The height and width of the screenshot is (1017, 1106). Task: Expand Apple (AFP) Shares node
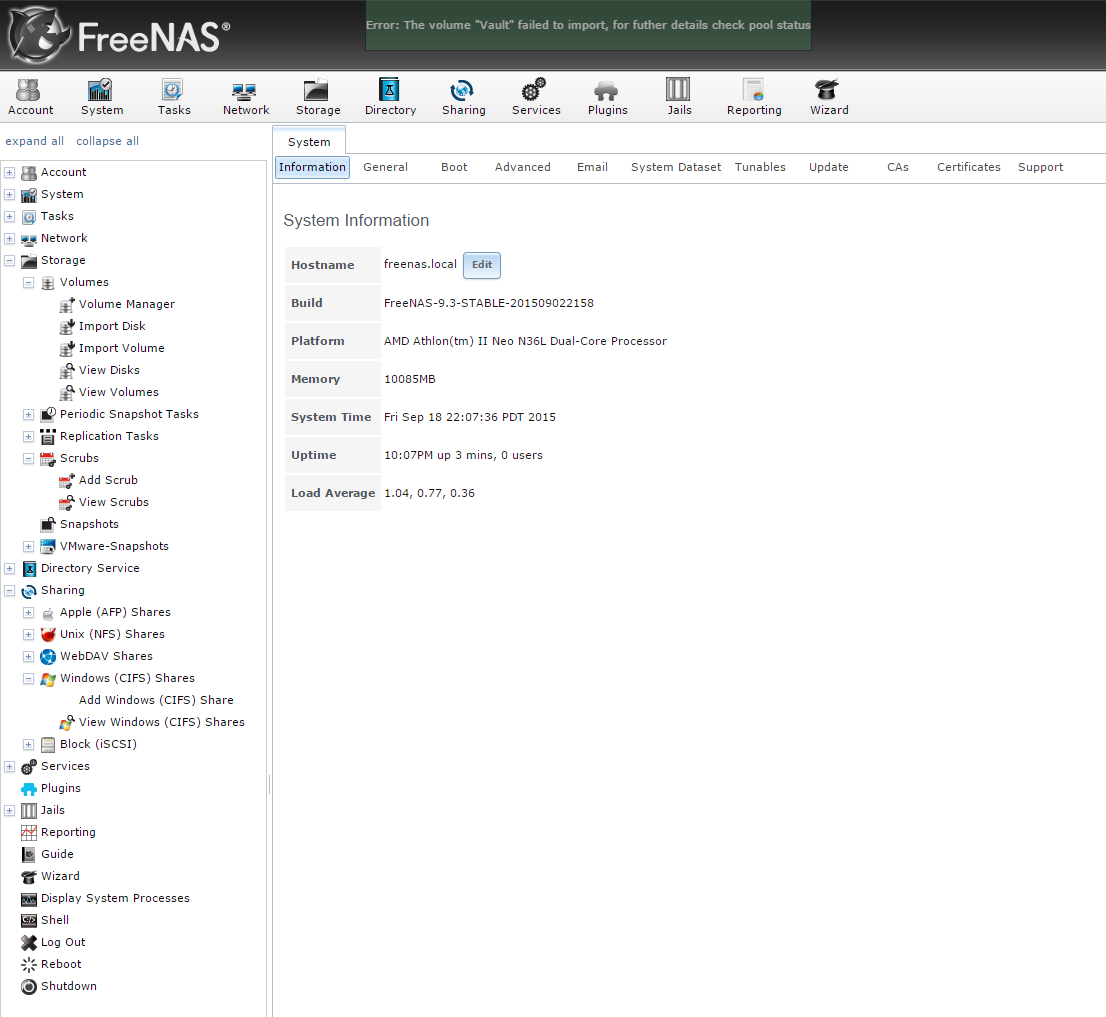click(x=28, y=612)
